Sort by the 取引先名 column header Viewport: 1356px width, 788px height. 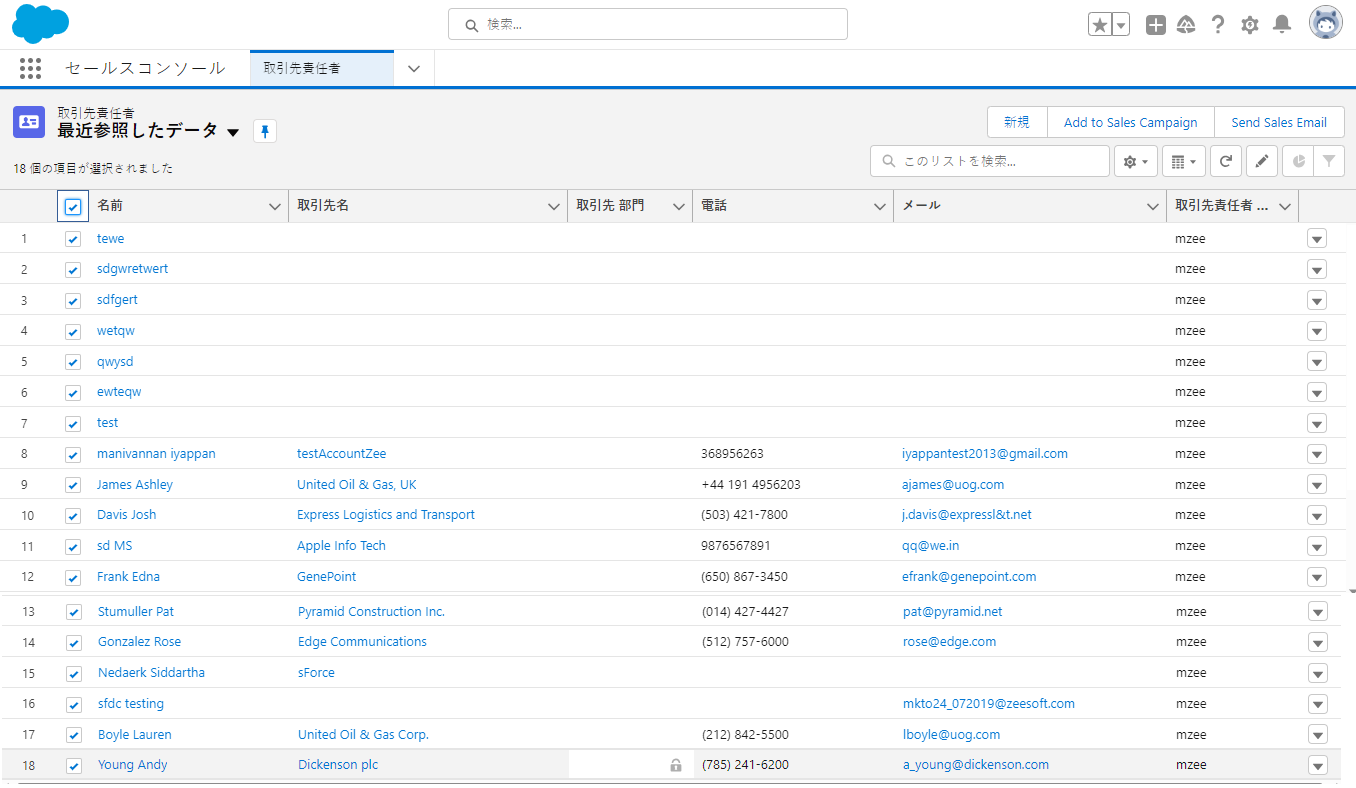click(323, 206)
